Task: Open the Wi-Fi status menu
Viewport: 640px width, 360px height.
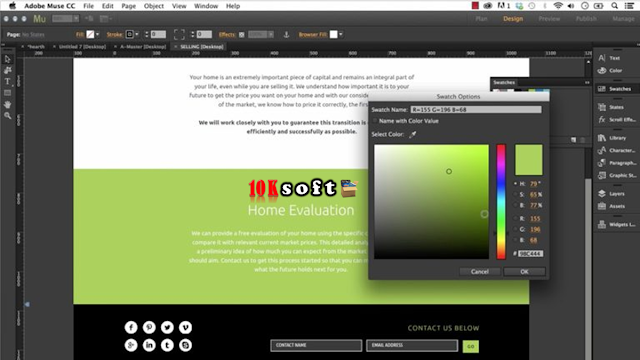Action: pyautogui.click(x=558, y=6)
